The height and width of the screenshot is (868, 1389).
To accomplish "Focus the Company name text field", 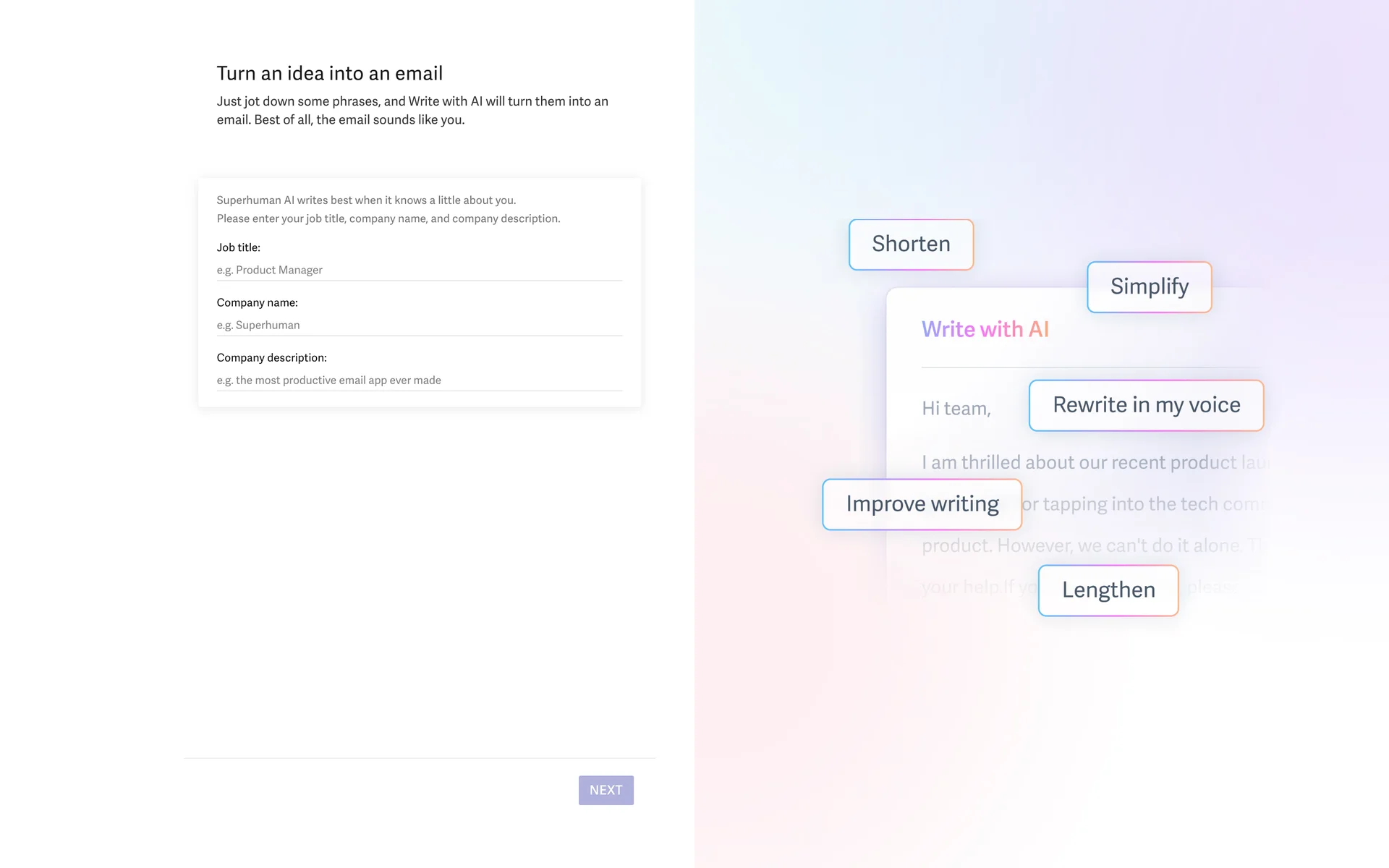I will pos(419,325).
